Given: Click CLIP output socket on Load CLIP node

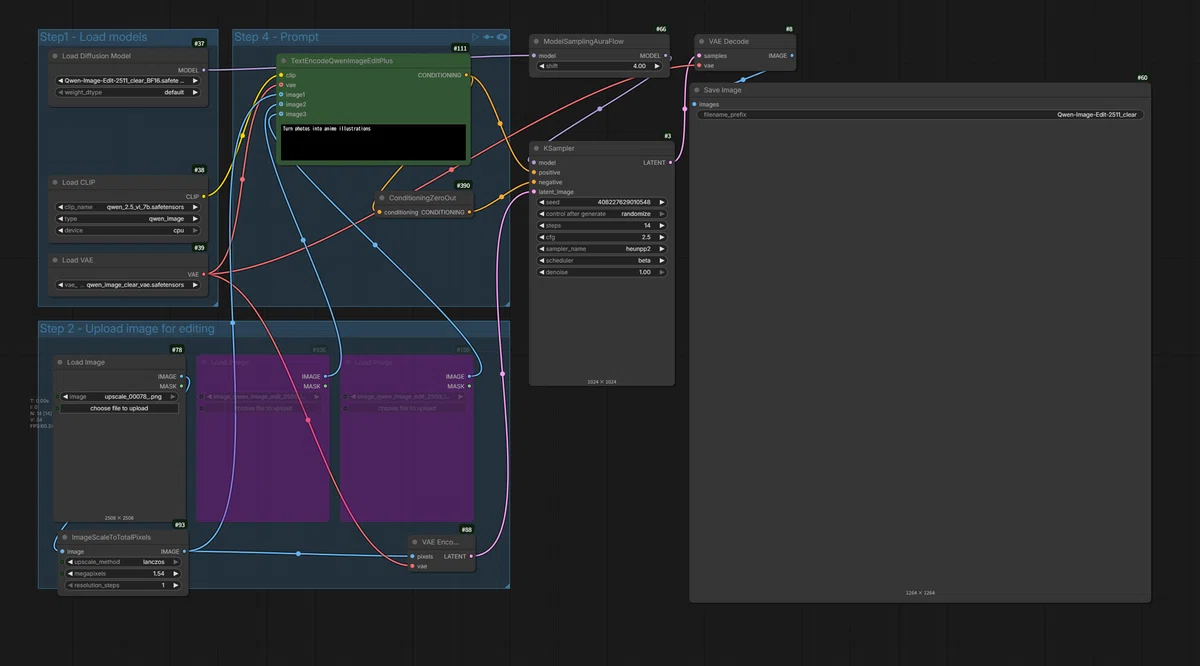Looking at the screenshot, I should 204,196.
